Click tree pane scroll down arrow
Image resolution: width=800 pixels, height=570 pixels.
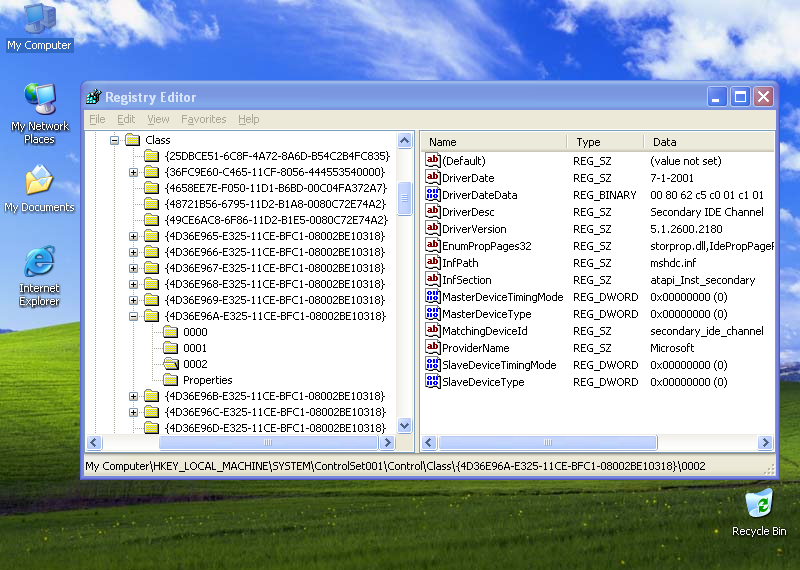click(x=405, y=425)
